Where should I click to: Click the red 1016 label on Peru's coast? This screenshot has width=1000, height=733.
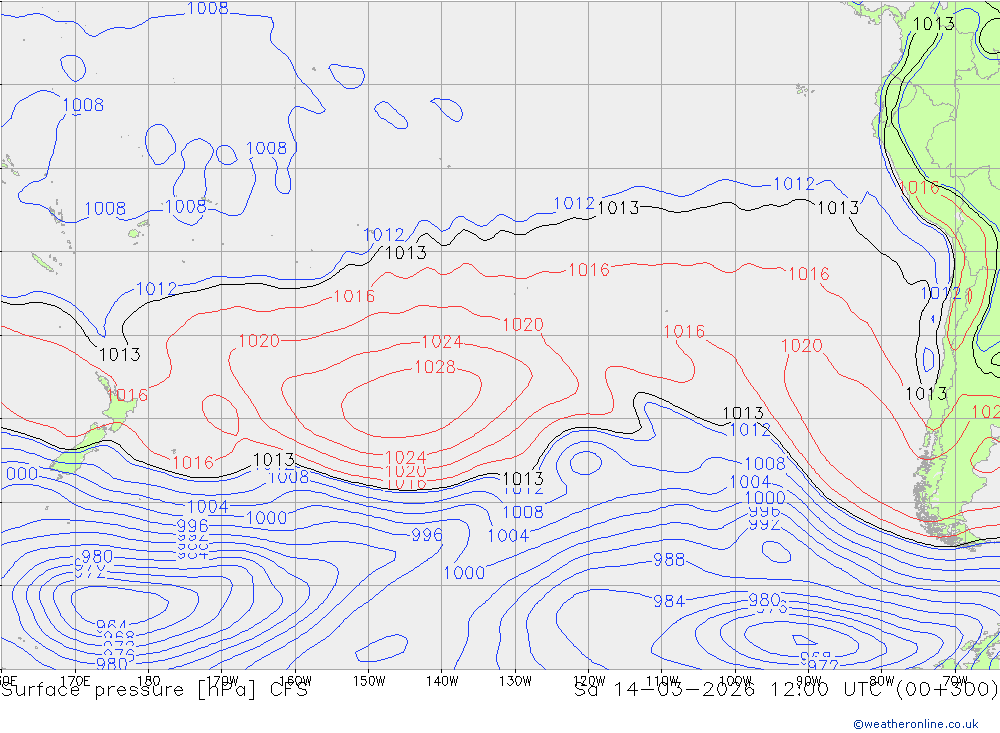[919, 188]
